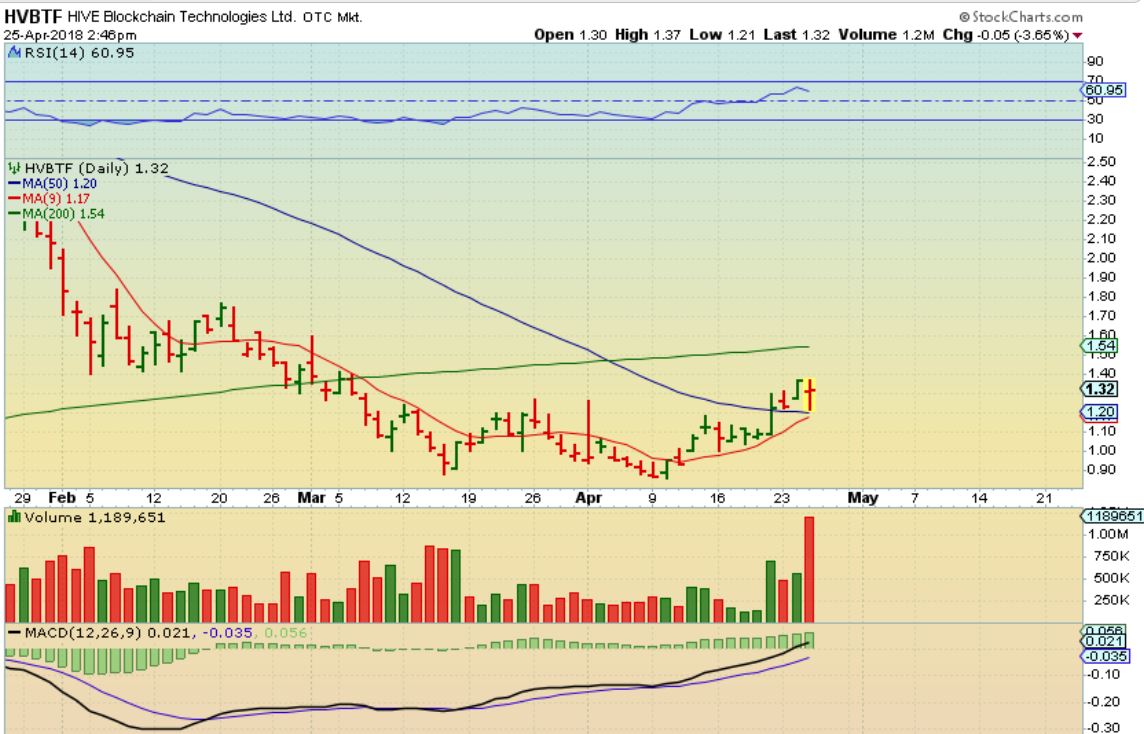The image size is (1144, 734).
Task: Click the MACD legend icon
Action: (x=14, y=632)
